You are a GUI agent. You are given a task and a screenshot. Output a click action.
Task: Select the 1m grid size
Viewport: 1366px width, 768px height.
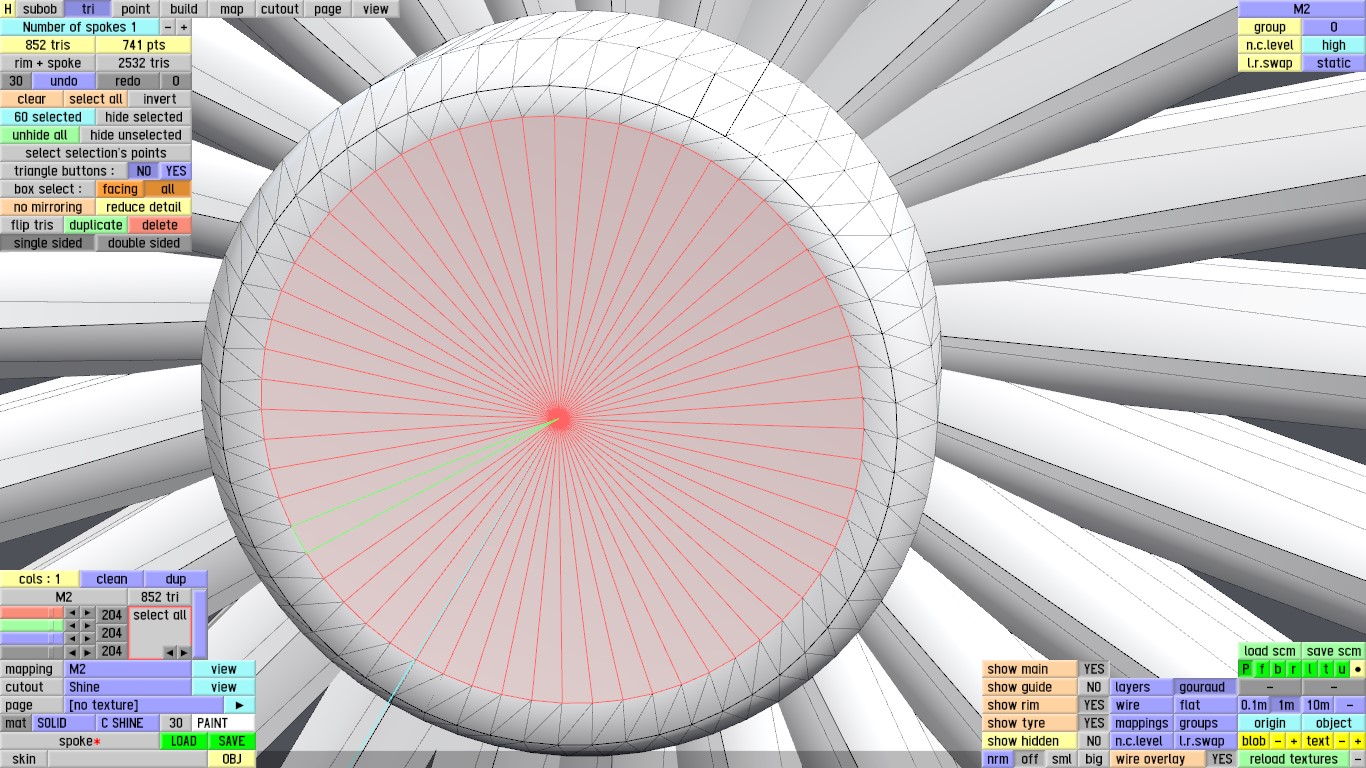(1286, 705)
